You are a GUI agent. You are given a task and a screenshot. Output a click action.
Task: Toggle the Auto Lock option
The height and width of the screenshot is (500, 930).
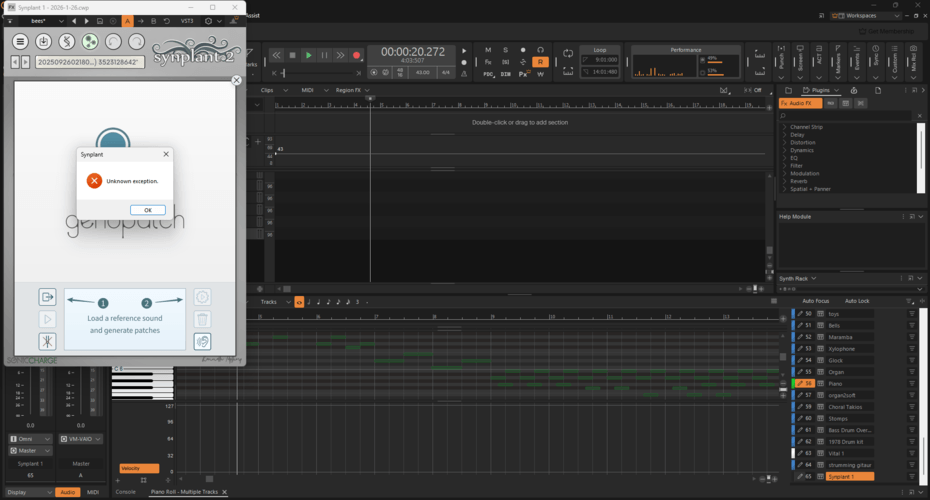857,301
